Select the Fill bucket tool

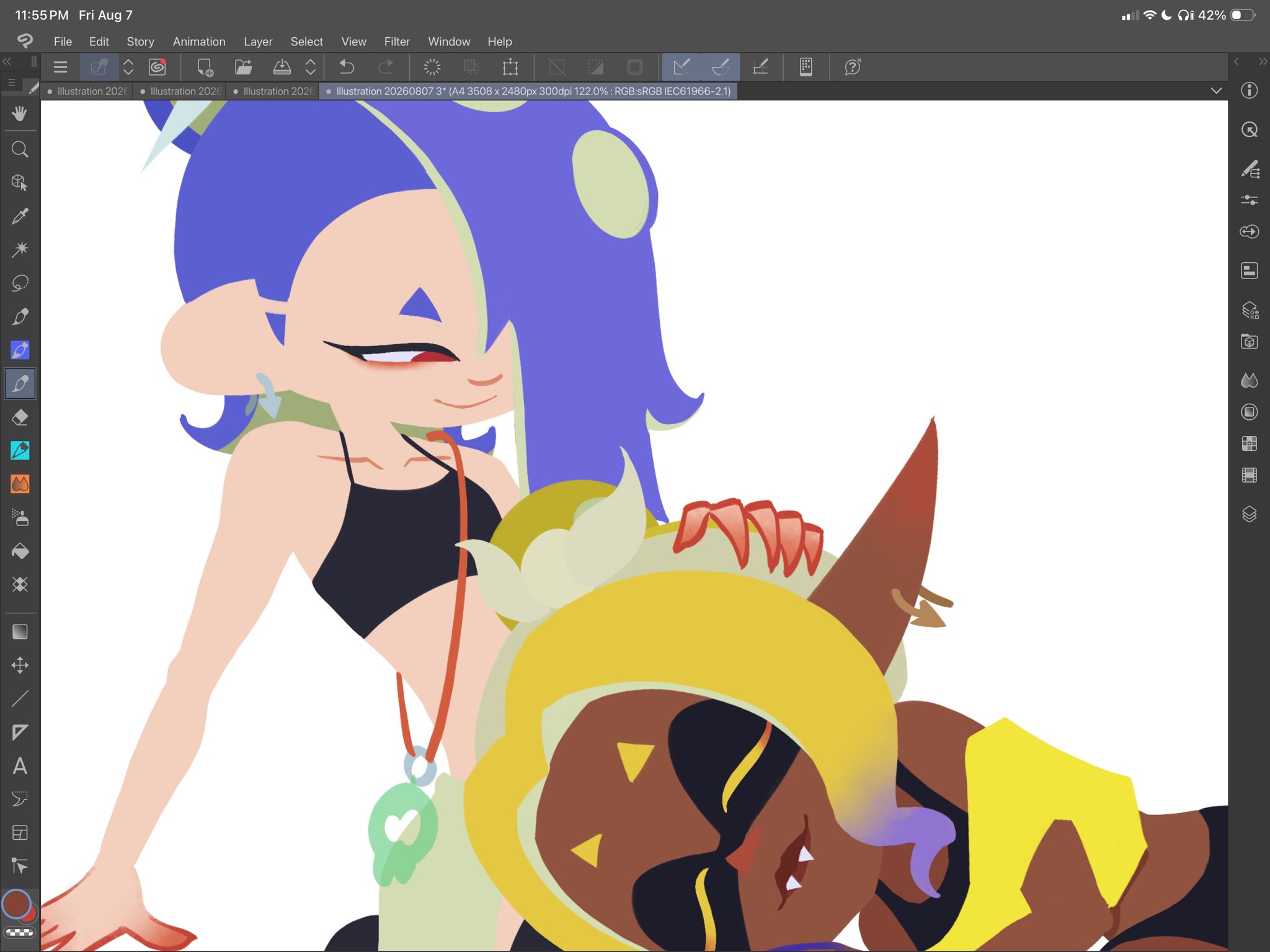click(20, 551)
